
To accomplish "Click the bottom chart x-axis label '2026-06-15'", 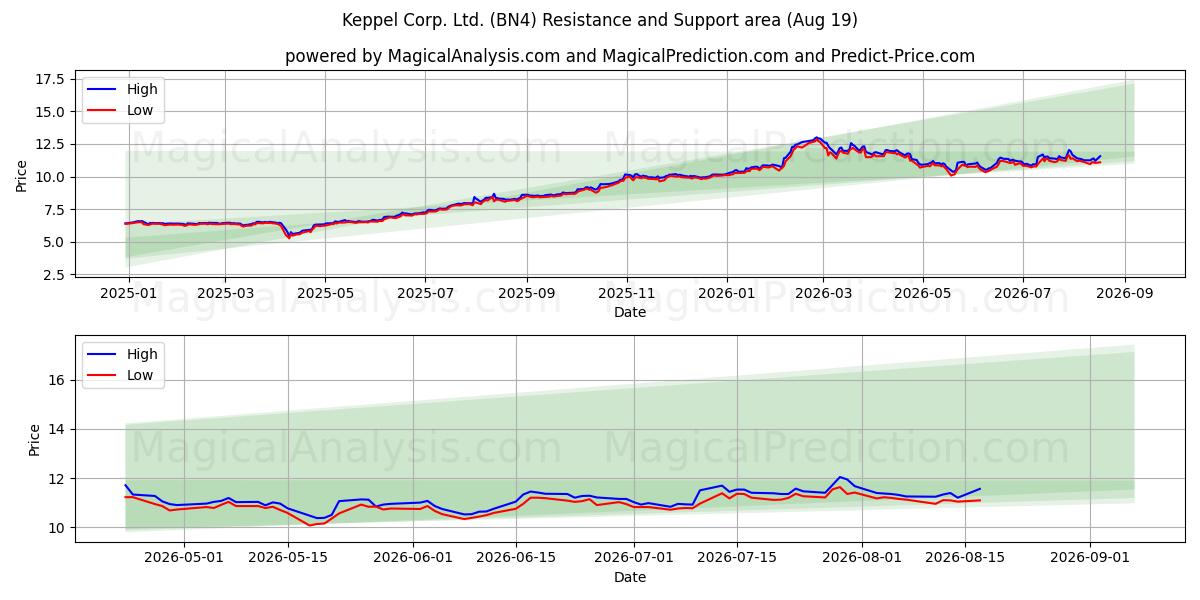I will 516,560.
